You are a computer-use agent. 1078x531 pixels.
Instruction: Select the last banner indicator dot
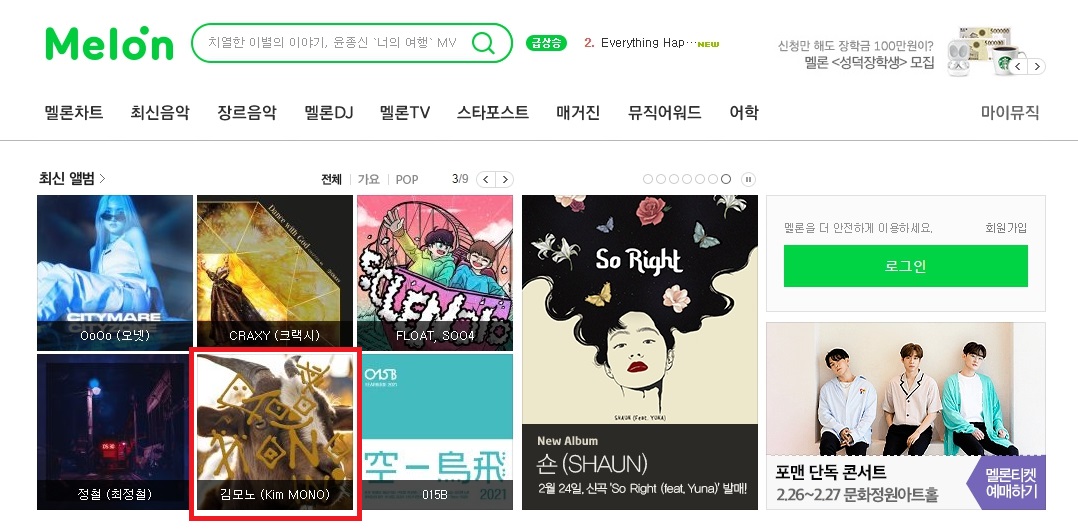pyautogui.click(x=726, y=180)
